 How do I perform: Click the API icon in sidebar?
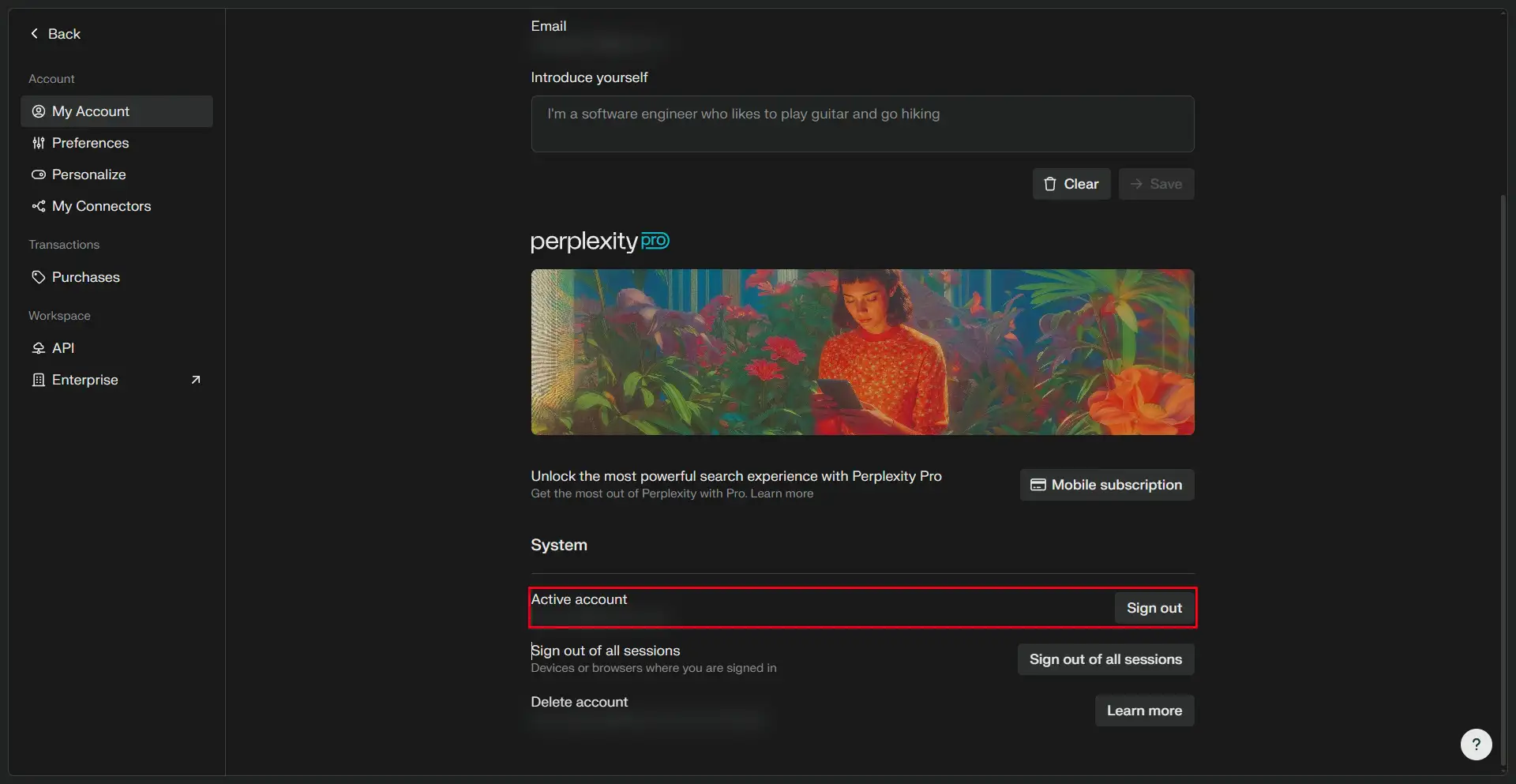[38, 348]
